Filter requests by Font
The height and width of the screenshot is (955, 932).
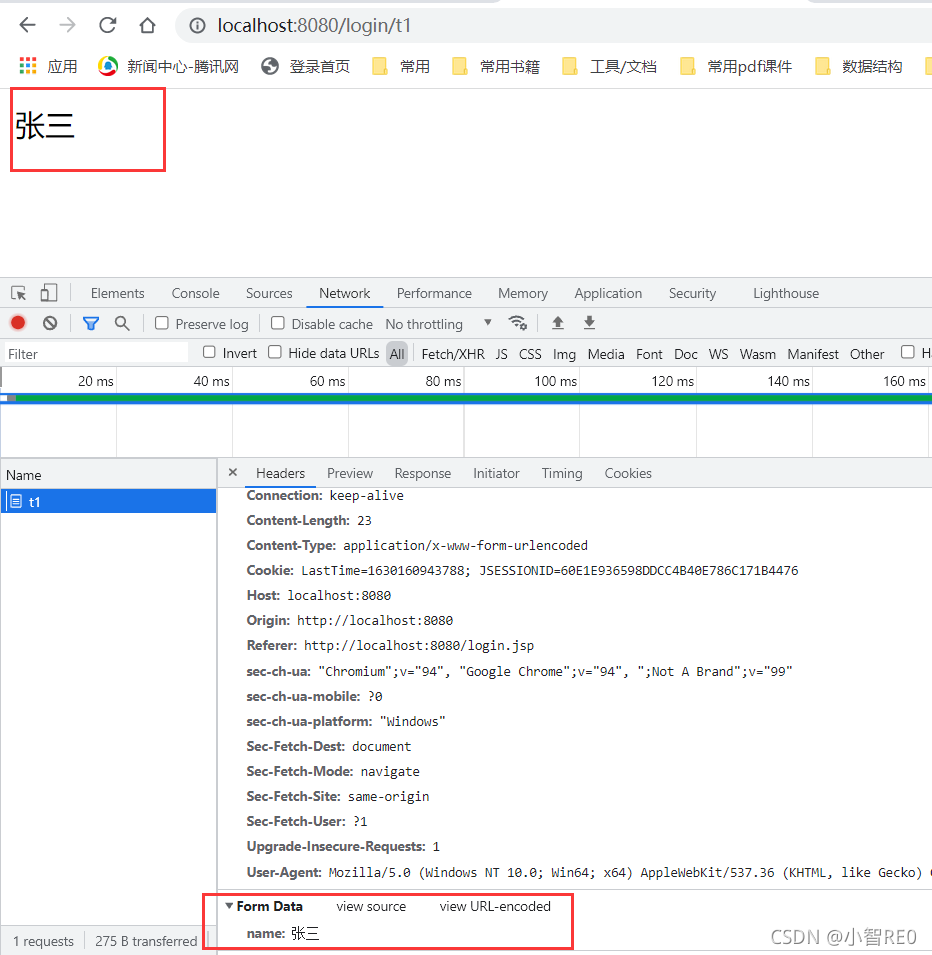tap(649, 354)
